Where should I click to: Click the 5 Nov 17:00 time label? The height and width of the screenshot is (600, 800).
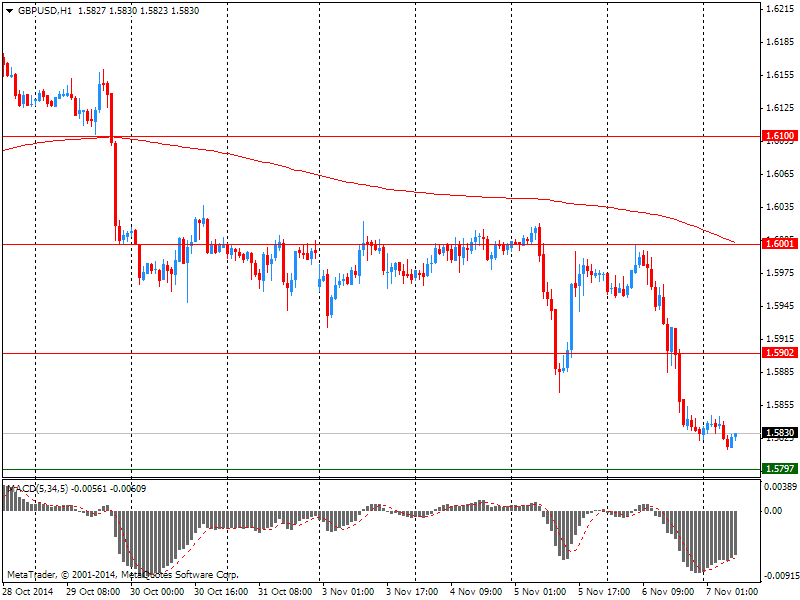coord(604,592)
